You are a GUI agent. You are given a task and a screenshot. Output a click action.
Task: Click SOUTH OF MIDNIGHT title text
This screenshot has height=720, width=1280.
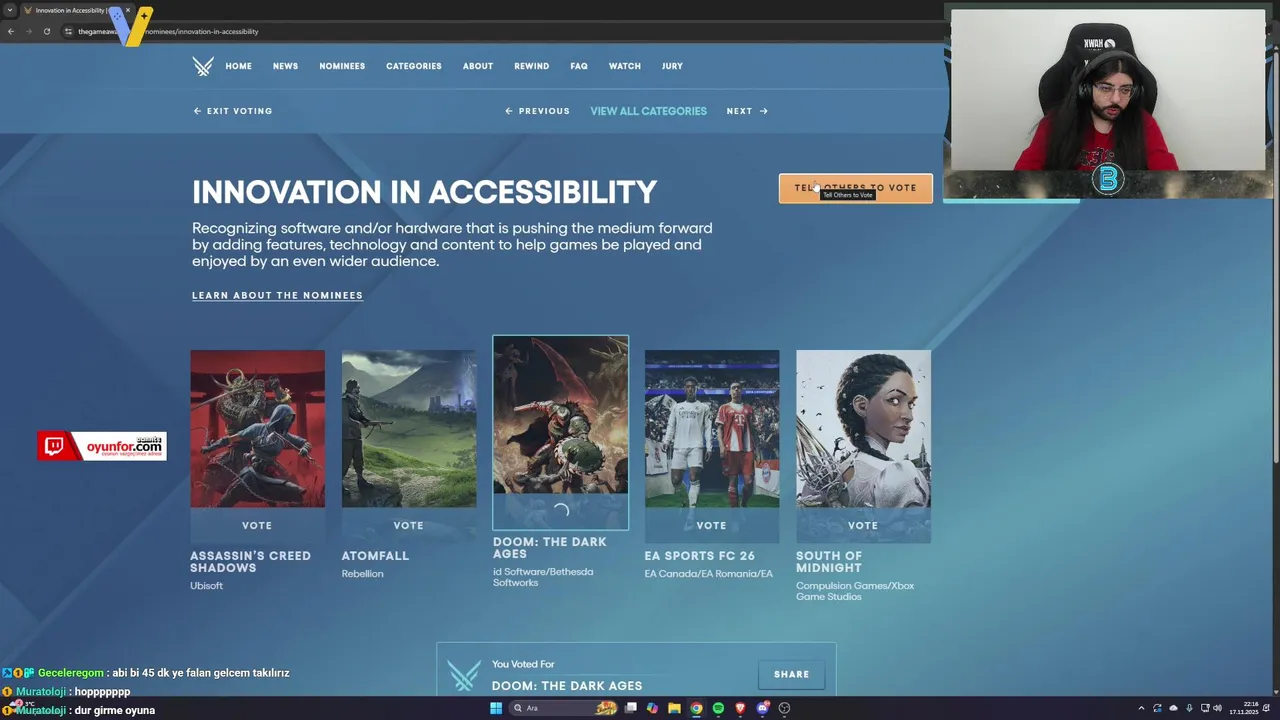pyautogui.click(x=829, y=562)
